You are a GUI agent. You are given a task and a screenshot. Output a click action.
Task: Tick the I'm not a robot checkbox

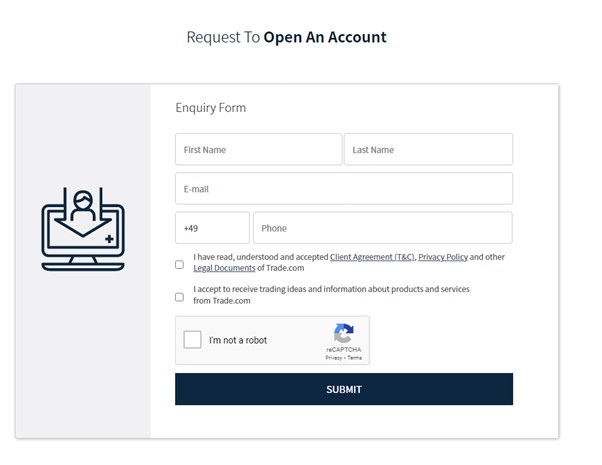coord(192,340)
